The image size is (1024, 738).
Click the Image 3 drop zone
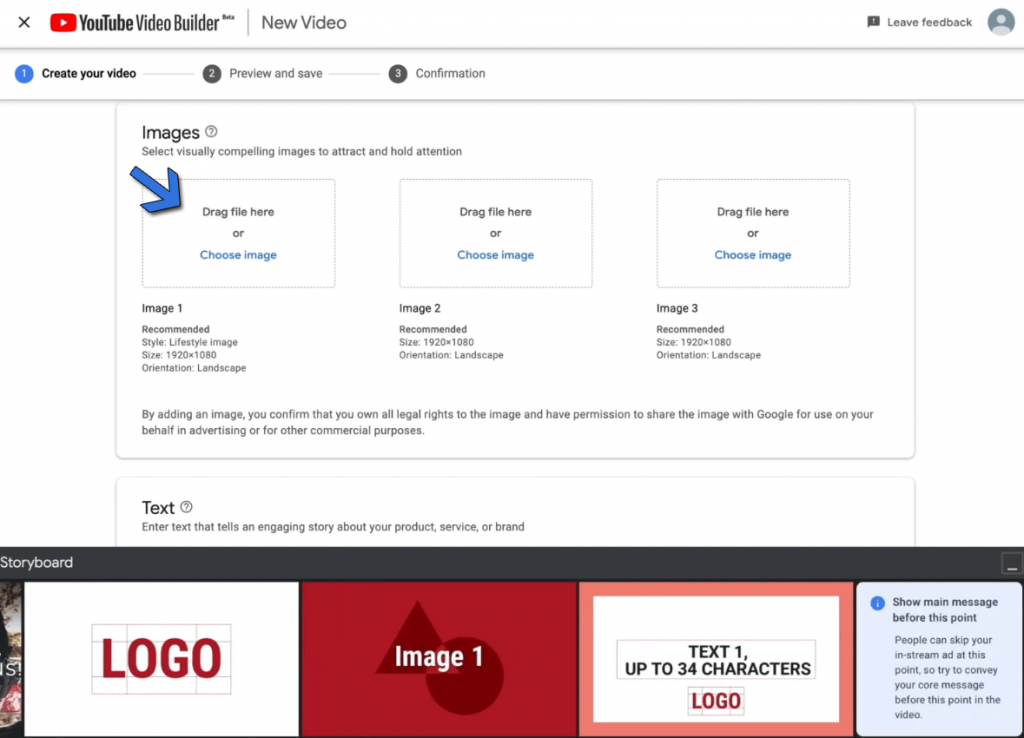[x=753, y=233]
